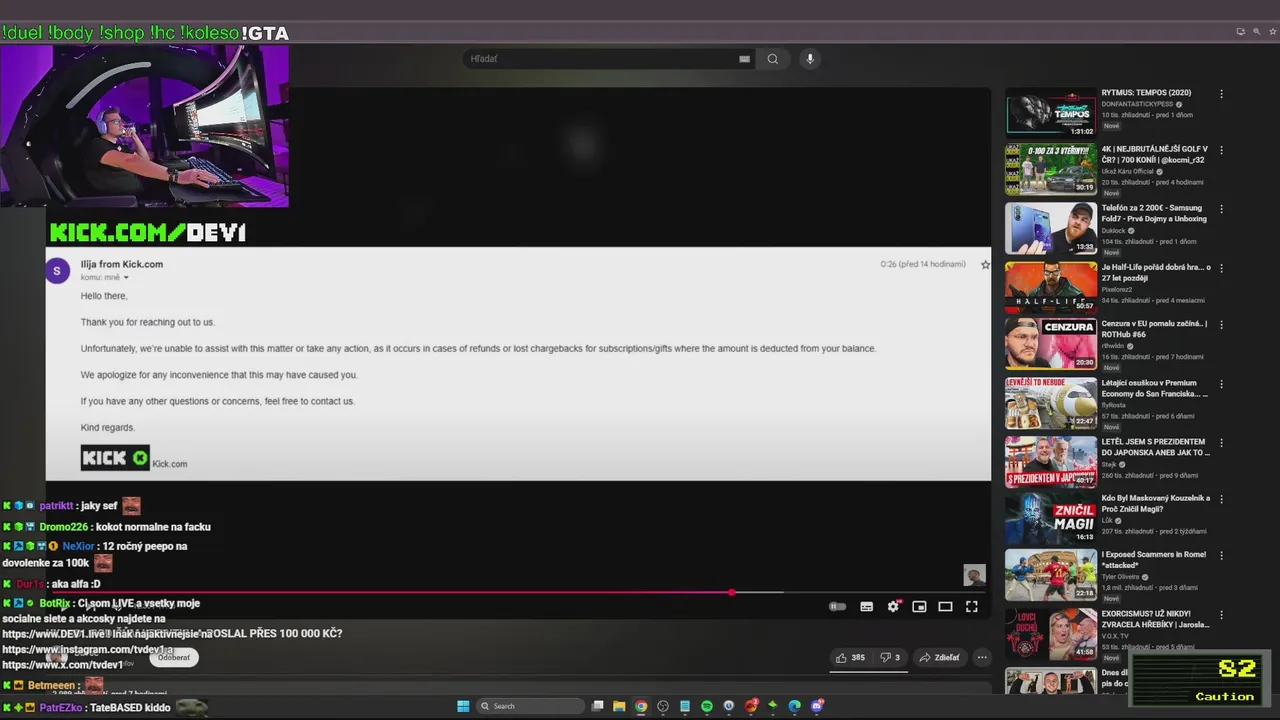Expand the 'komu: mne' recipient details arrow

(x=126, y=277)
